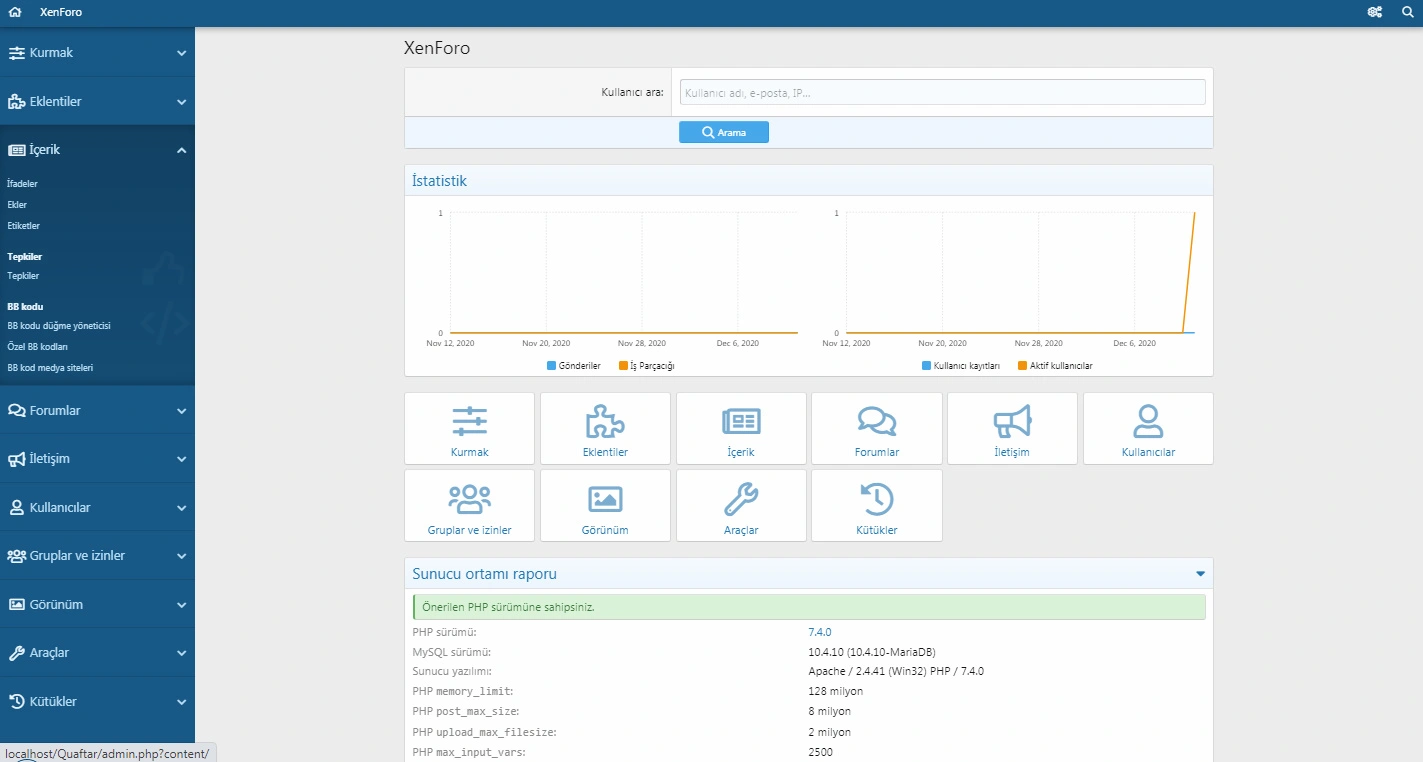Open the non-bold Tepkiler submenu entry

pos(23,276)
